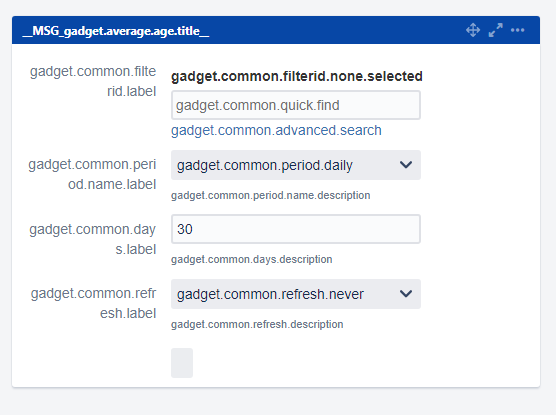
Task: Click the chevron arrow on the refresh dropdown
Action: tap(406, 294)
